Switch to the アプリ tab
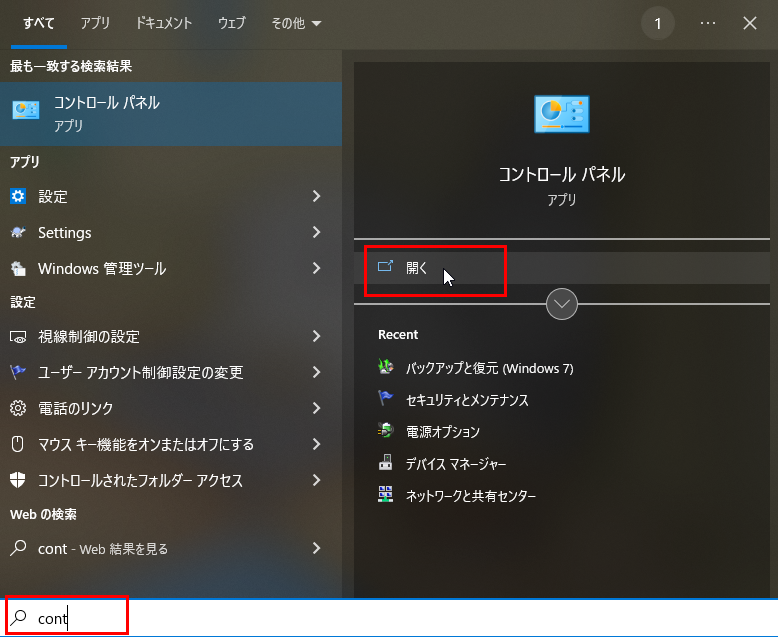Viewport: 778px width, 637px height. pyautogui.click(x=95, y=23)
